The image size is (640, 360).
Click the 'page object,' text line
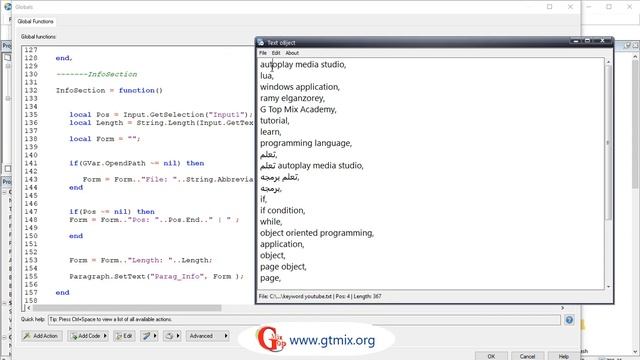click(283, 267)
